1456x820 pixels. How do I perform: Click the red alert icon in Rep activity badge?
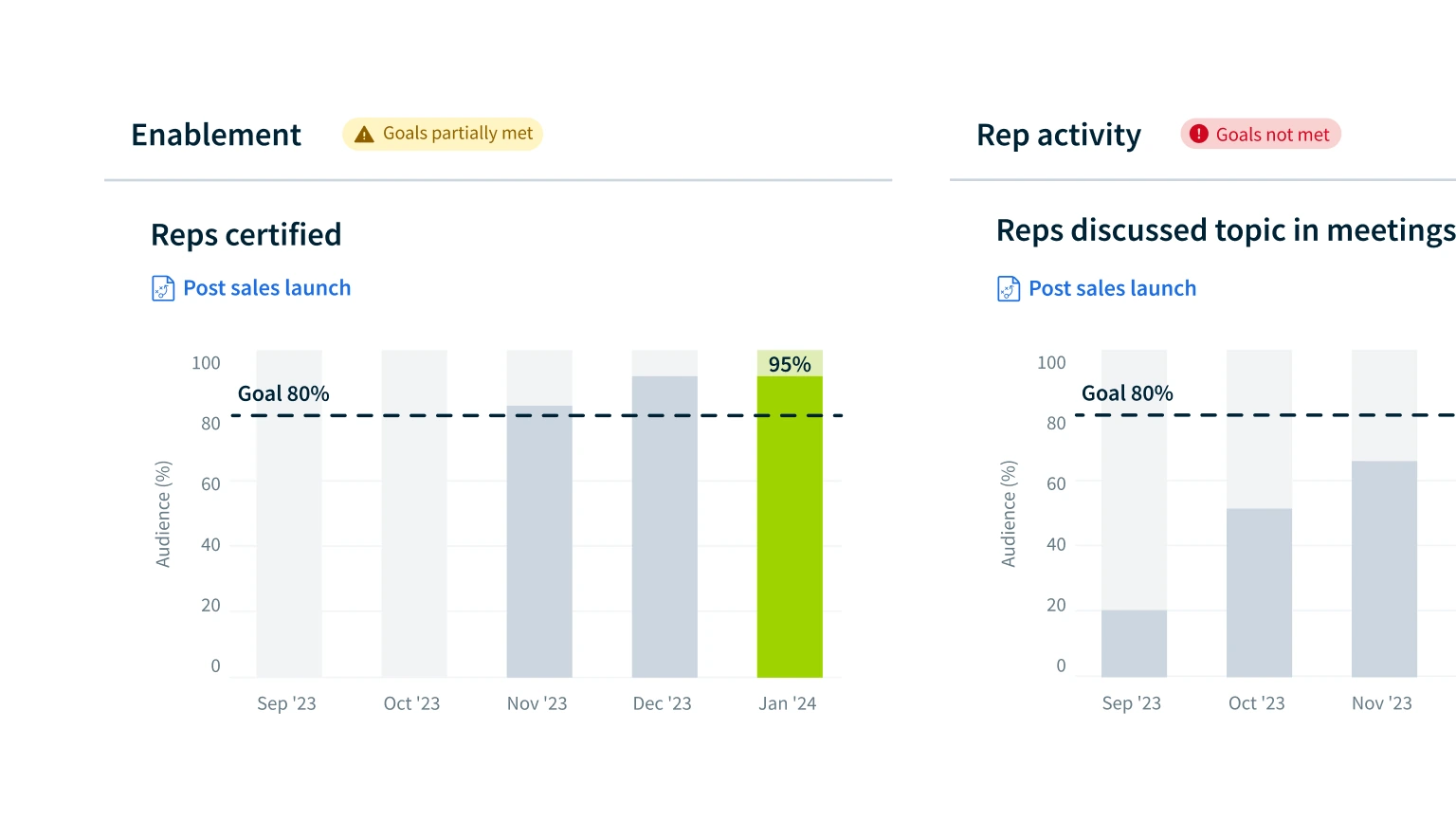[1199, 134]
